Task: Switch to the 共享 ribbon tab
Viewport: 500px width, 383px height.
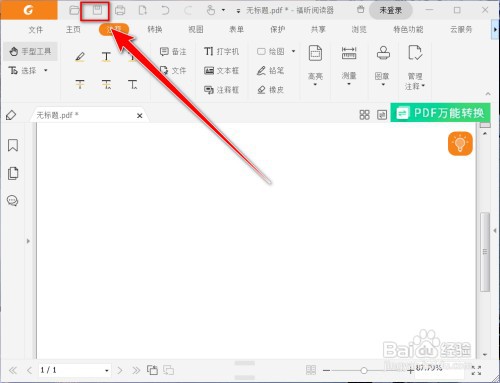Action: [318, 29]
